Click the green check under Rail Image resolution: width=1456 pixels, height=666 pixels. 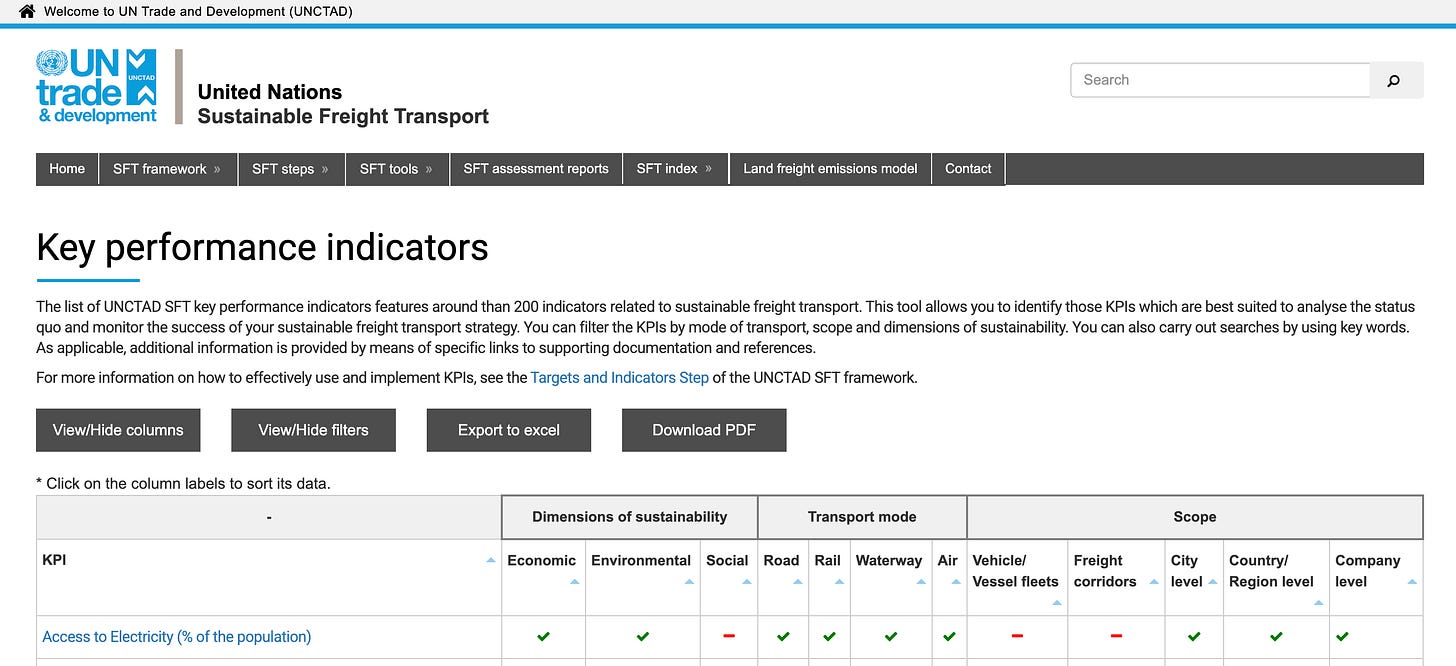[x=828, y=636]
